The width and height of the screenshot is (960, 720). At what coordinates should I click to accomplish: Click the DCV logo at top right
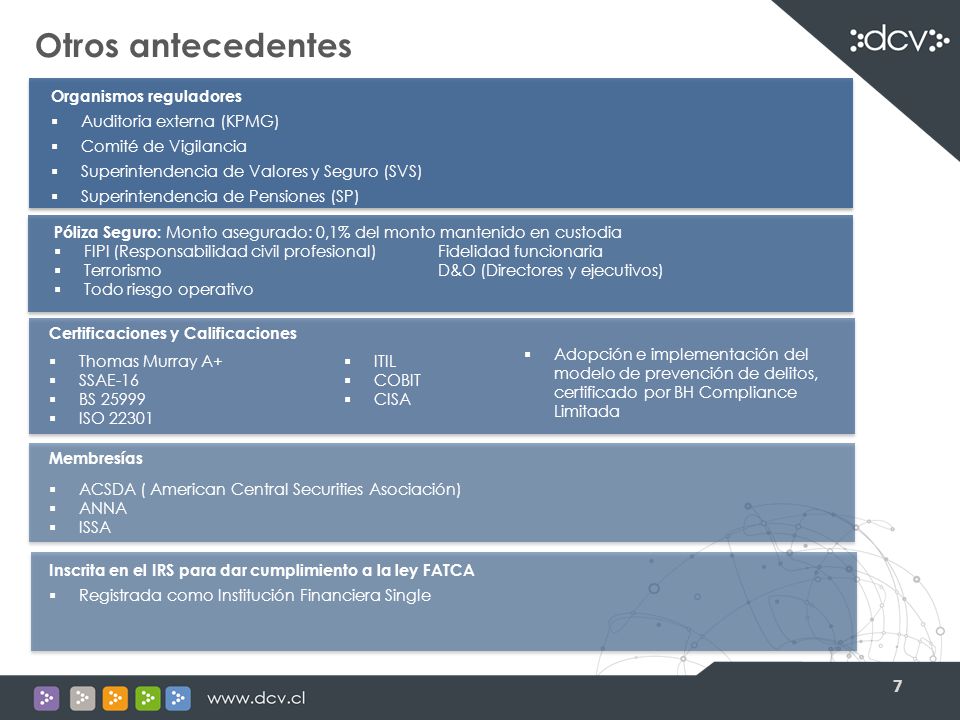click(899, 40)
